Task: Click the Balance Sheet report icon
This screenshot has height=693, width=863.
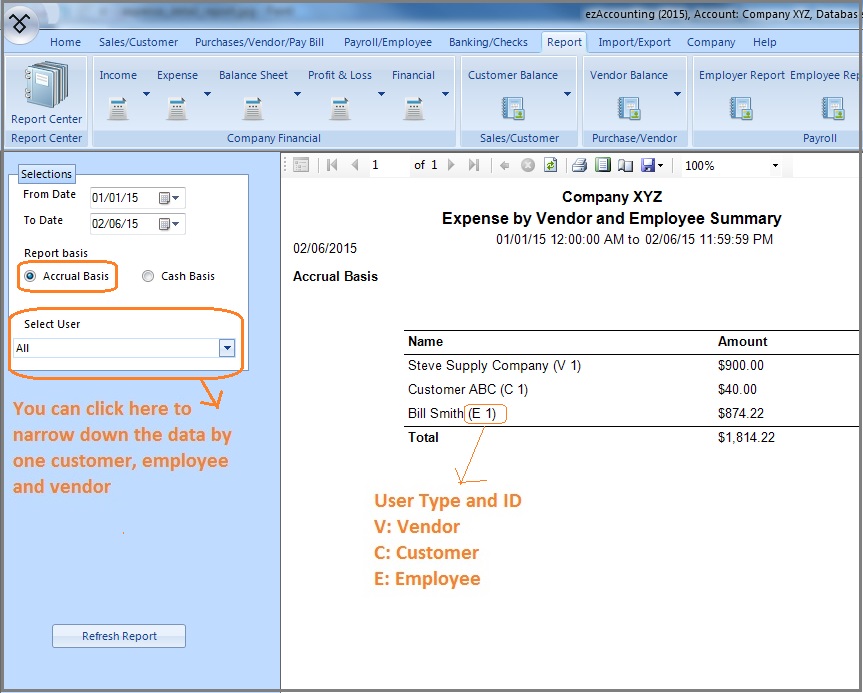Action: [x=253, y=108]
